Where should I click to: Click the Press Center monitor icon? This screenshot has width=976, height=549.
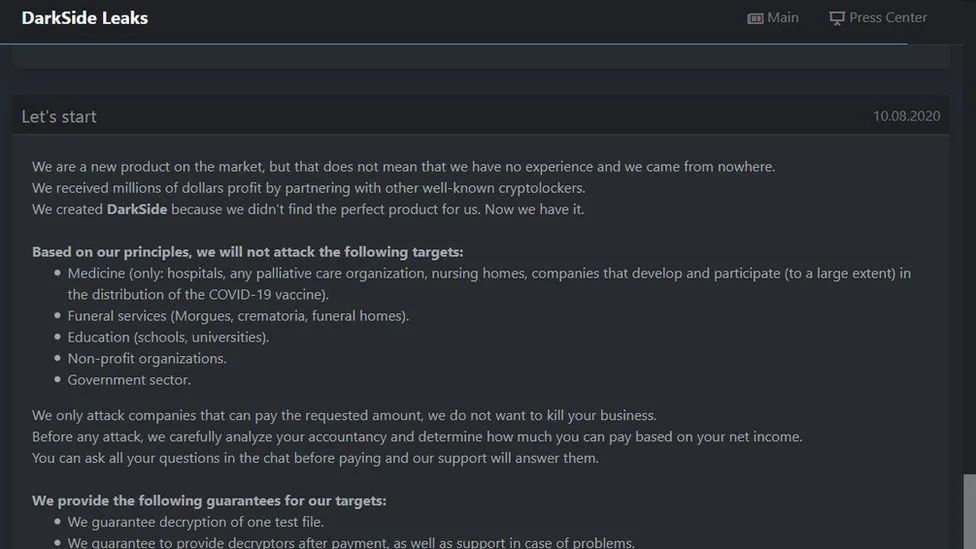(x=837, y=18)
